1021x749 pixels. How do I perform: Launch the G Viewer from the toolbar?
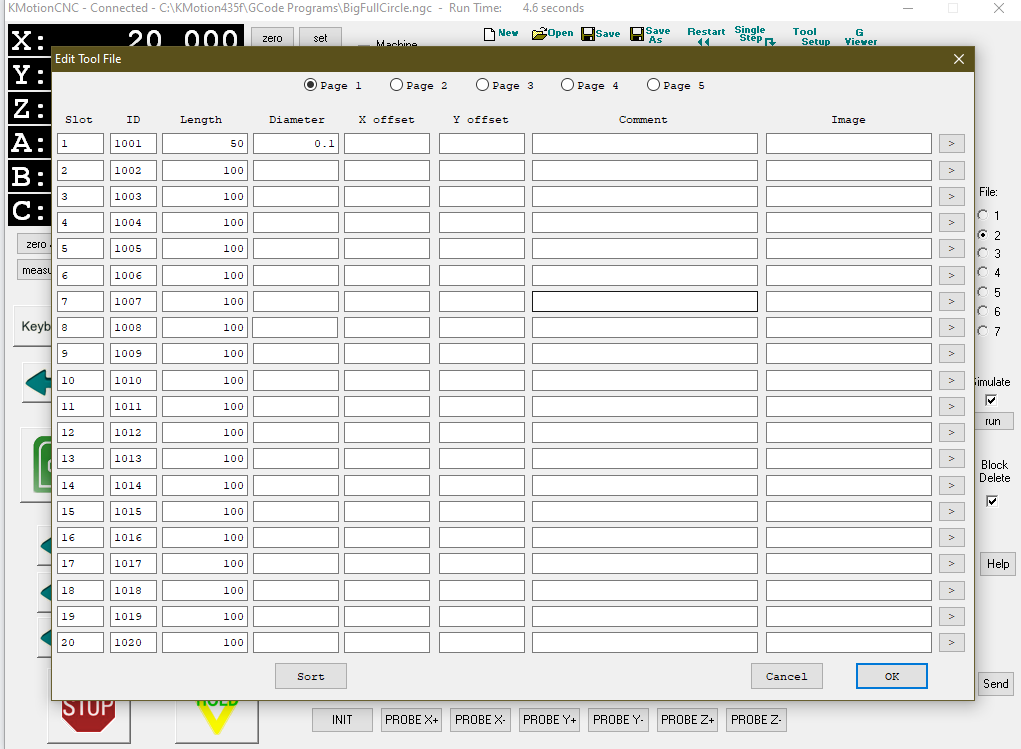tap(860, 36)
